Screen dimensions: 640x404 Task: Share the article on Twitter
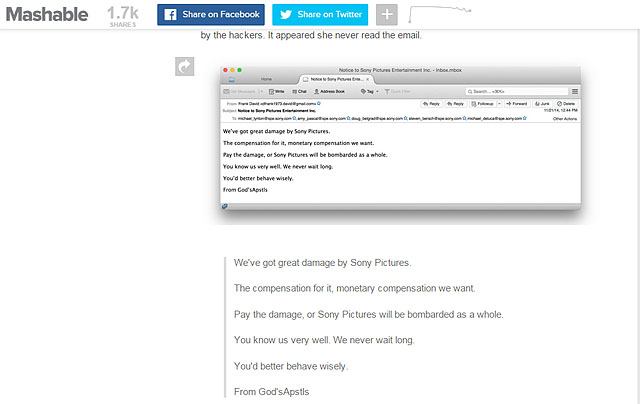pos(320,15)
